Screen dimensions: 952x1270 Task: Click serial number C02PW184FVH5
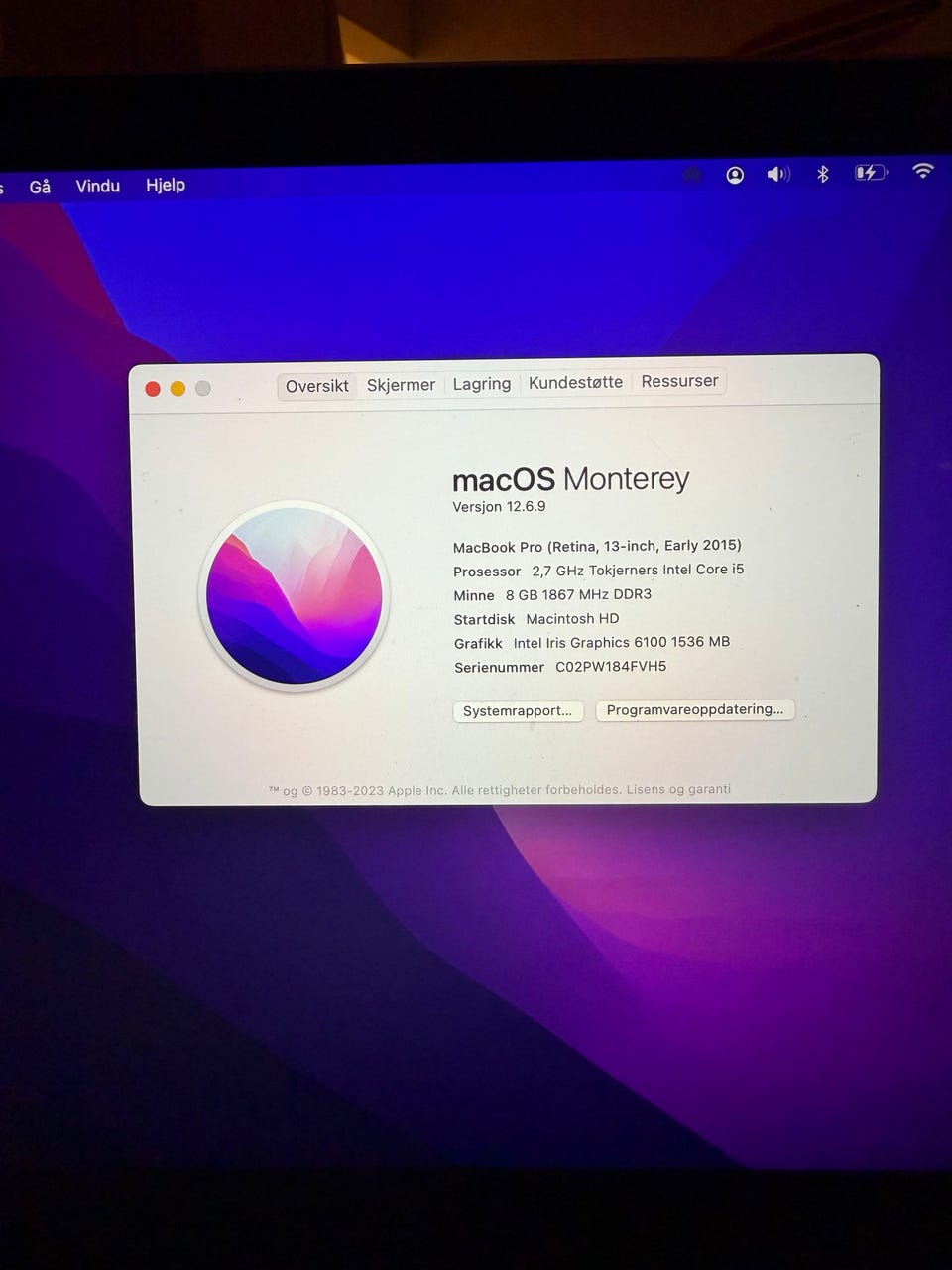611,667
